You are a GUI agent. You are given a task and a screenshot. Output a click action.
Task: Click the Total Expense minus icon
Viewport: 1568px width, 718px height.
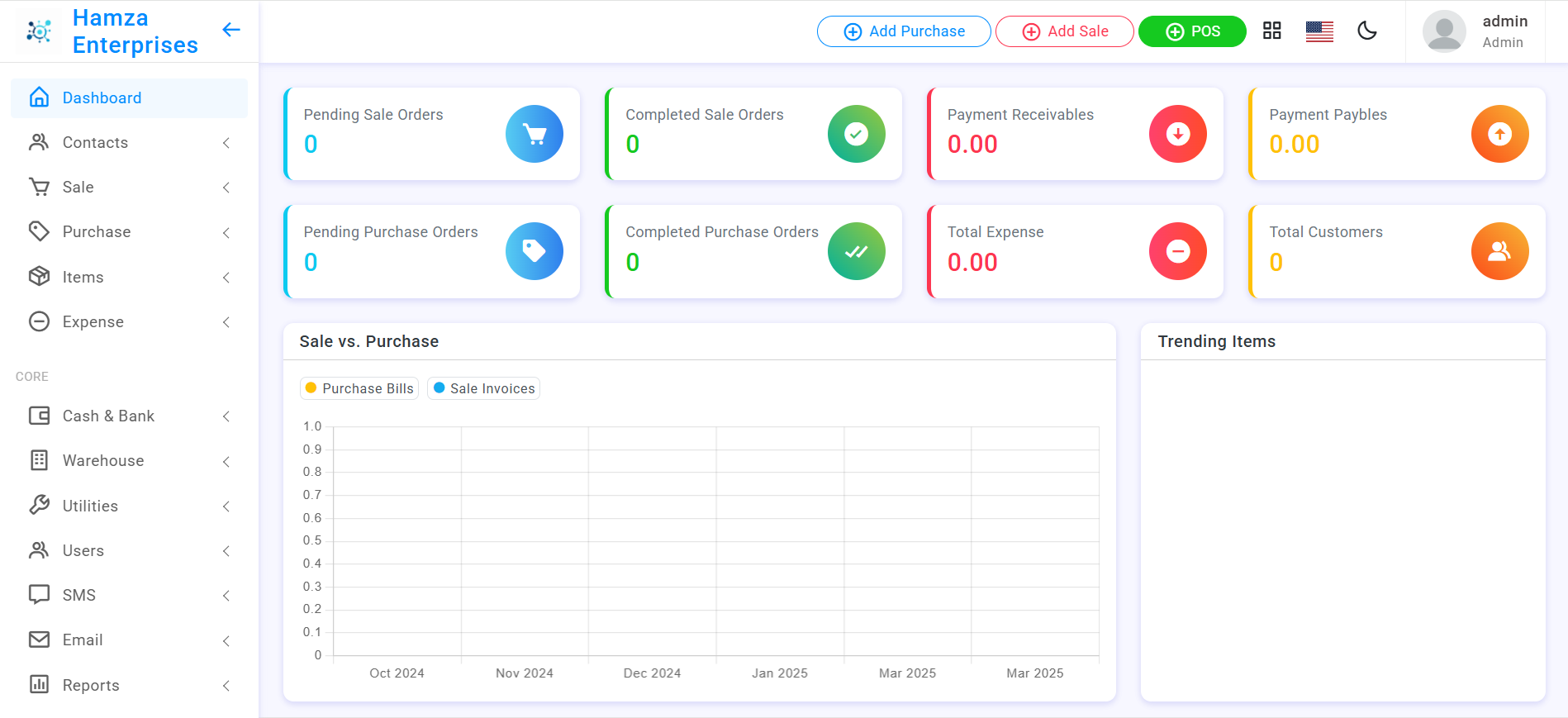point(1178,251)
